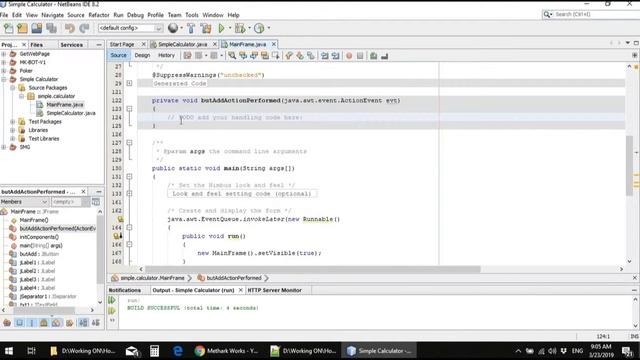Open the Windows Calculator from taskbar
Screen dimensions: 640x360
pyautogui.click(x=154, y=351)
